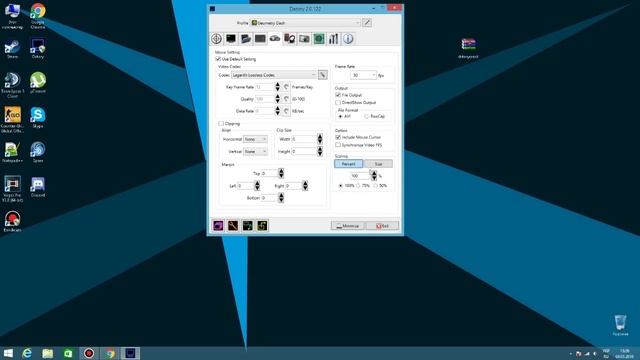Enable Synchronize Video FPS checkbox
Image resolution: width=640 pixels, height=360 pixels.
point(338,145)
